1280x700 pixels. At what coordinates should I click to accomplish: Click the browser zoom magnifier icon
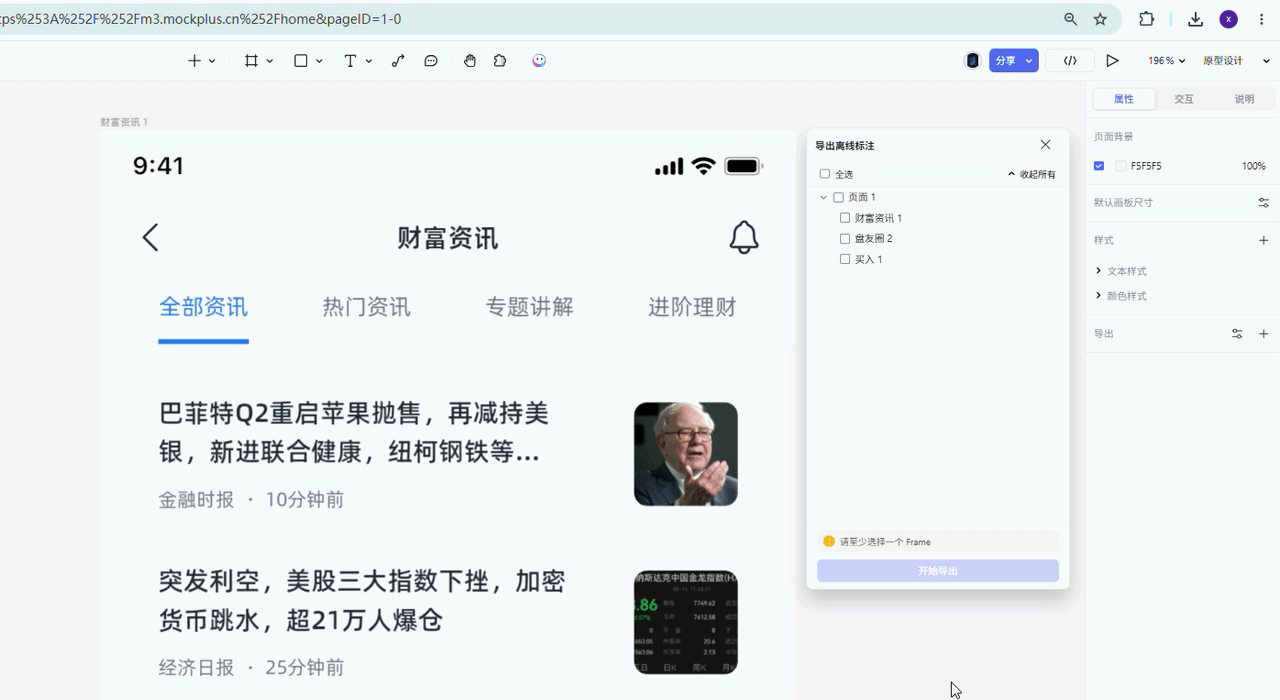tap(1070, 19)
